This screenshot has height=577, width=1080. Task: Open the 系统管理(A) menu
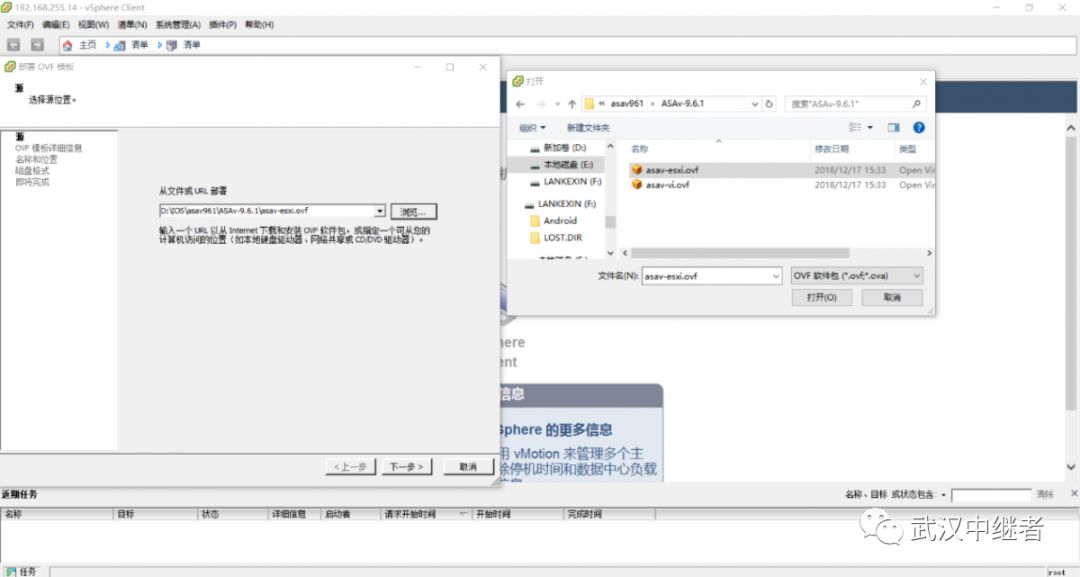[178, 25]
